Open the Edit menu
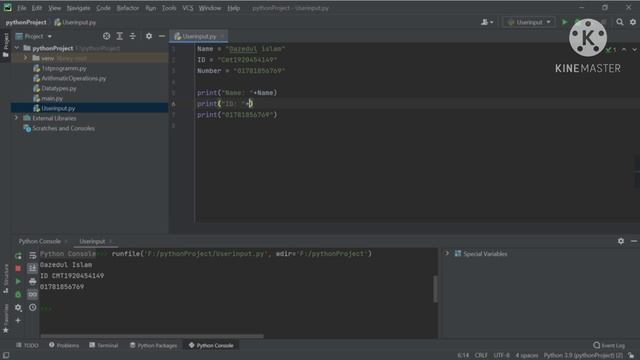The height and width of the screenshot is (360, 640). tap(37, 8)
